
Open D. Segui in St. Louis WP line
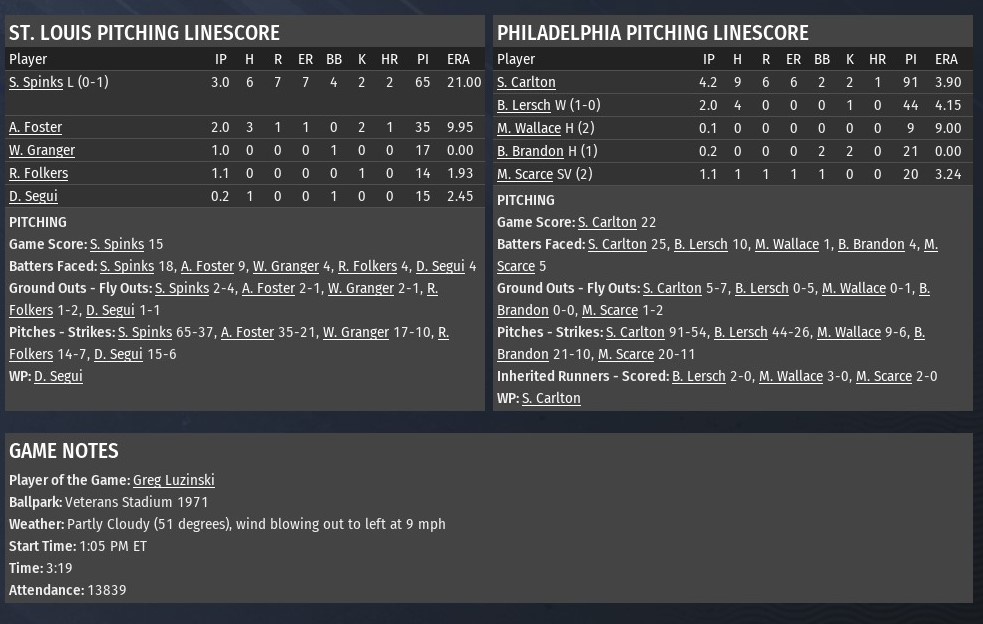pyautogui.click(x=58, y=376)
